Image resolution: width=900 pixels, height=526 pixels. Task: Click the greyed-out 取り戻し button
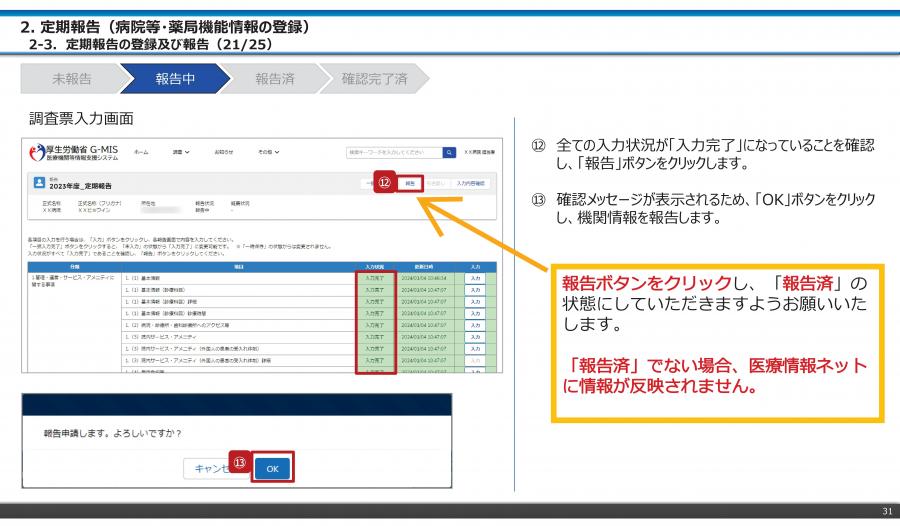coord(436,183)
